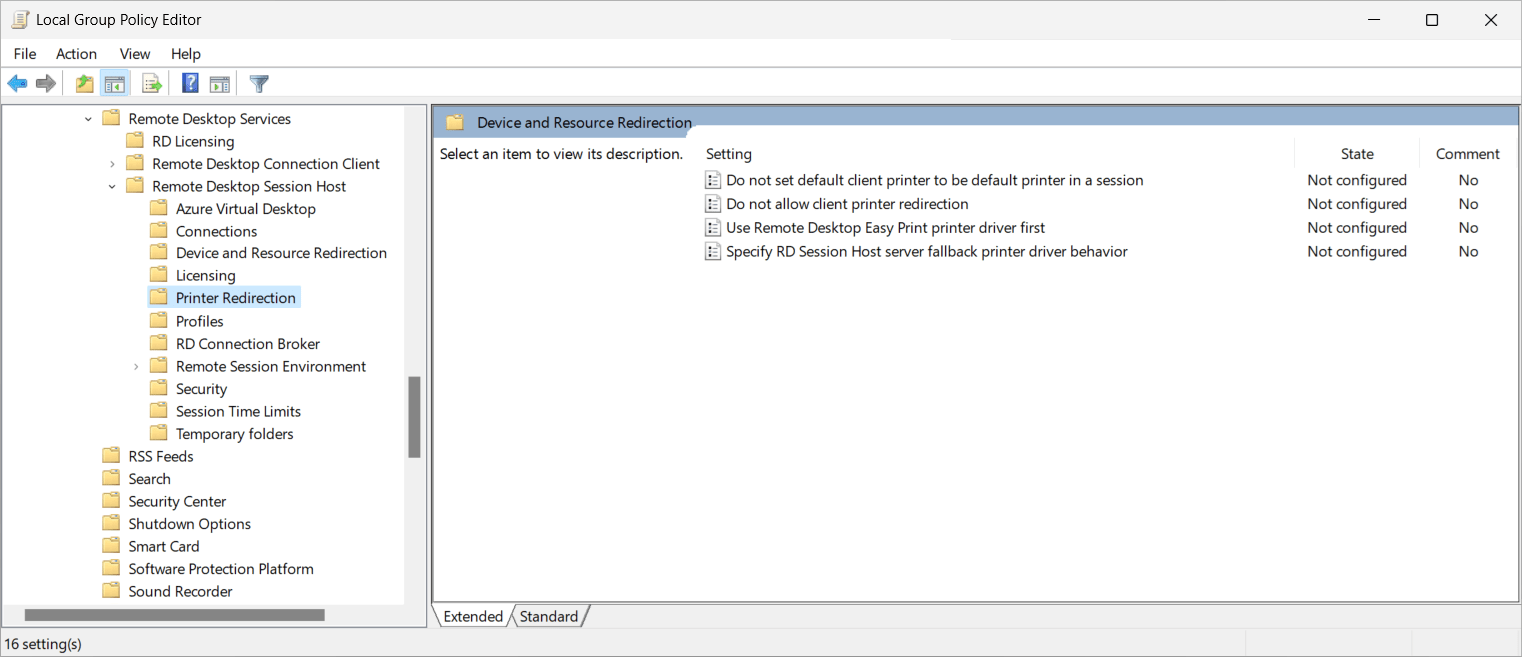
Task: Click the Filter toolbar icon
Action: [258, 83]
